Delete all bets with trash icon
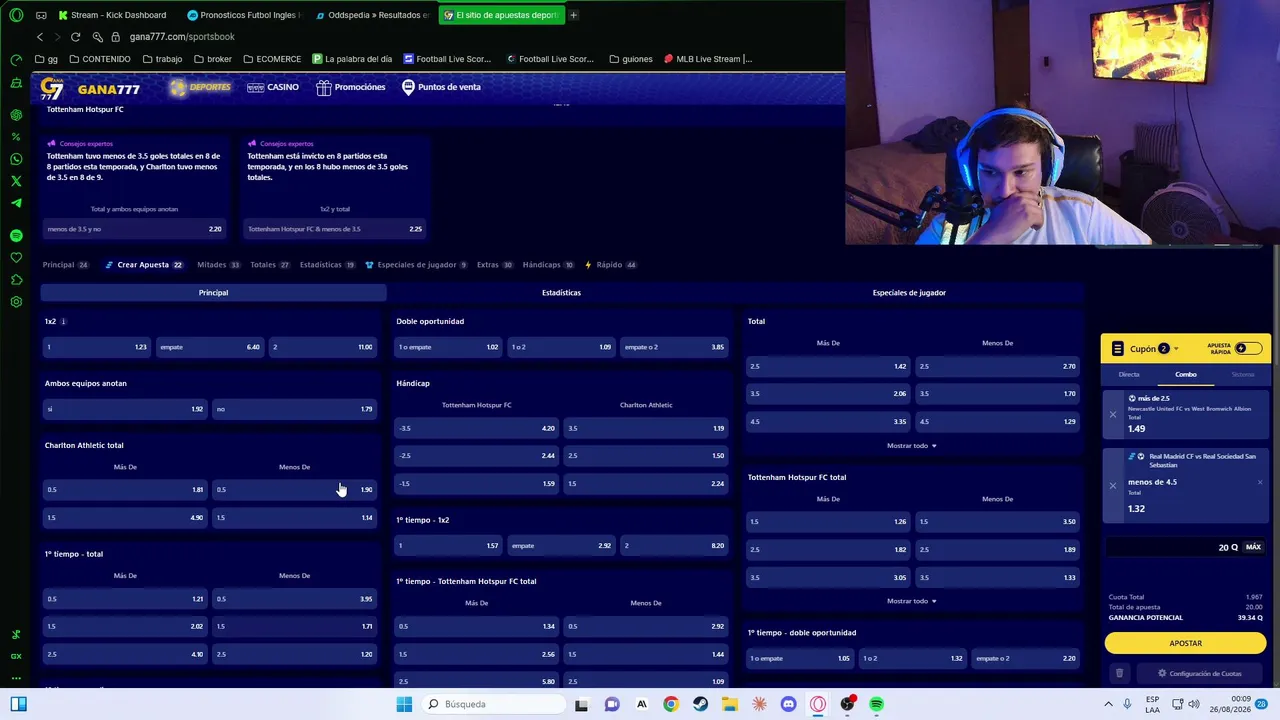1280x720 pixels. [x=1119, y=673]
